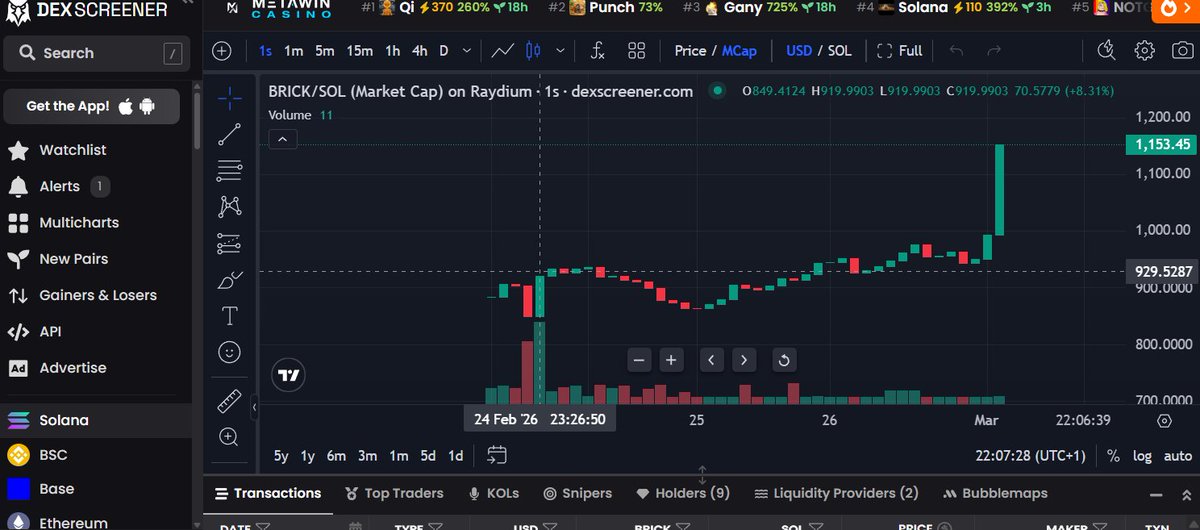Viewport: 1200px width, 530px height.
Task: Open chart settings gear
Action: coord(1145,50)
